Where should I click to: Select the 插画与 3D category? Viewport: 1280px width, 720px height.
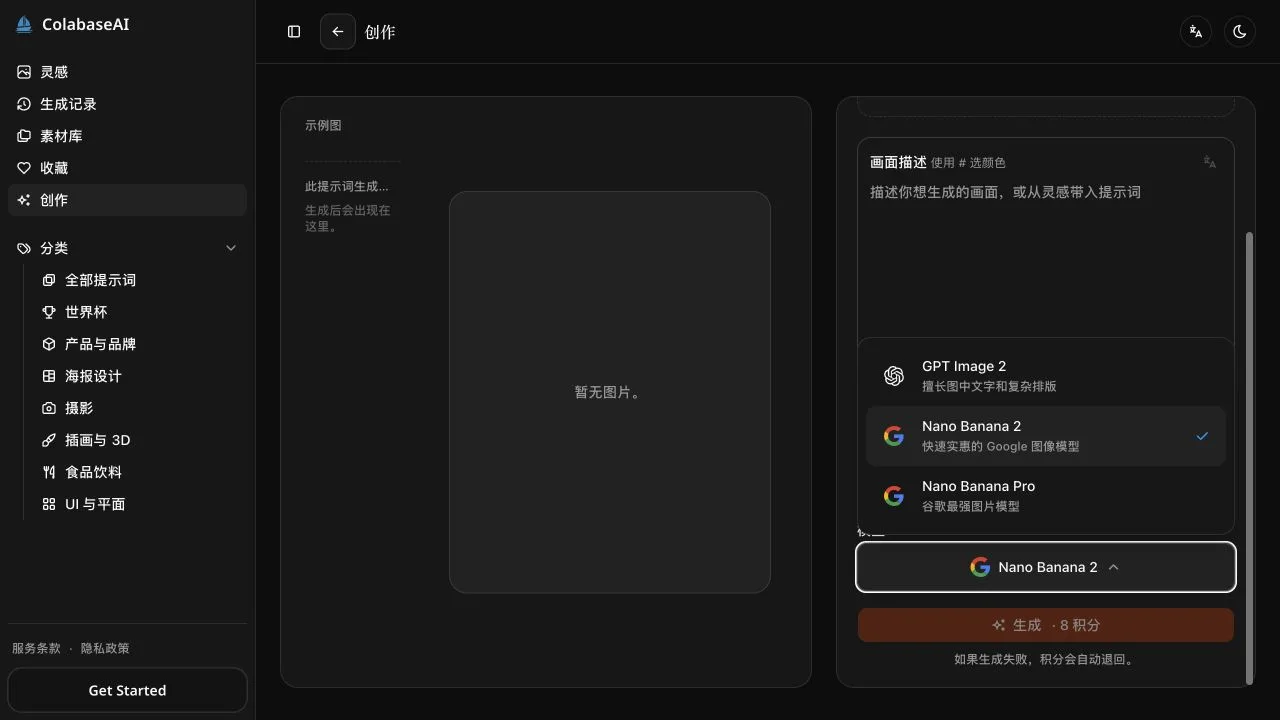click(140, 440)
